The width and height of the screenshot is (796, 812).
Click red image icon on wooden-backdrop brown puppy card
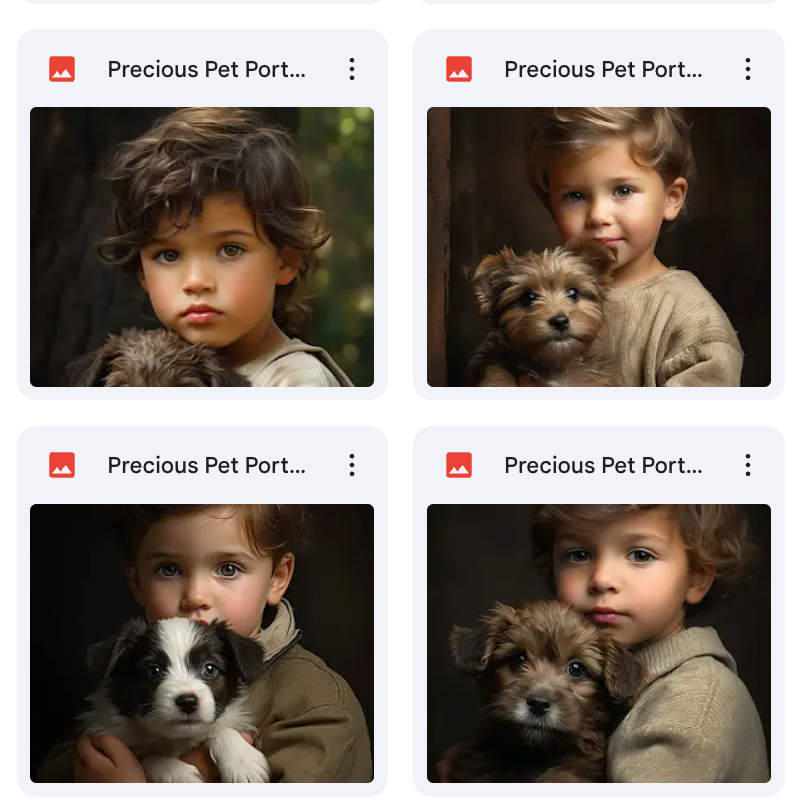click(x=459, y=69)
